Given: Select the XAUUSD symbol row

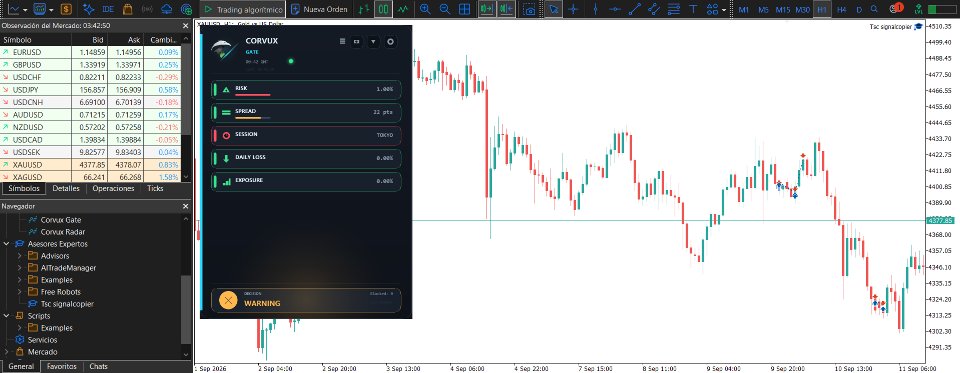Looking at the screenshot, I should 91,165.
